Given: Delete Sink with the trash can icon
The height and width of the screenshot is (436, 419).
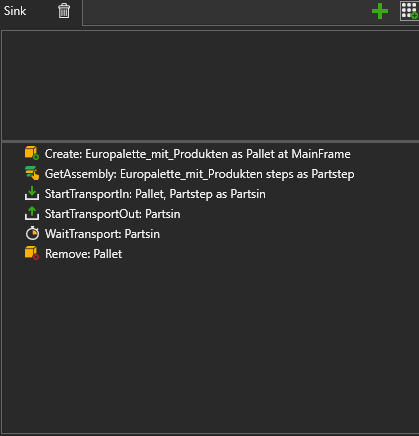Looking at the screenshot, I should coord(64,11).
